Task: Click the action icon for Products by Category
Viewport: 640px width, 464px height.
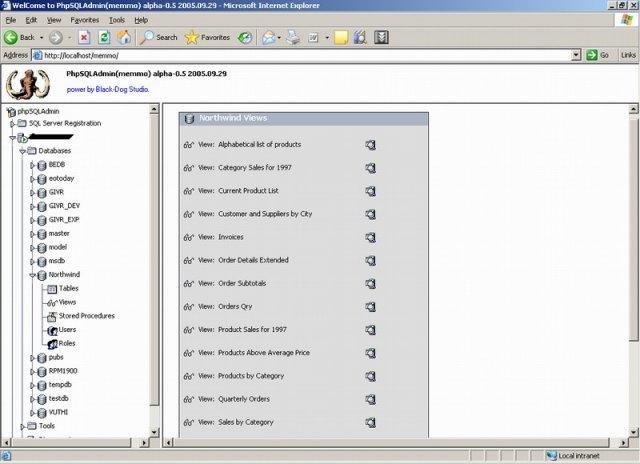Action: click(x=370, y=376)
